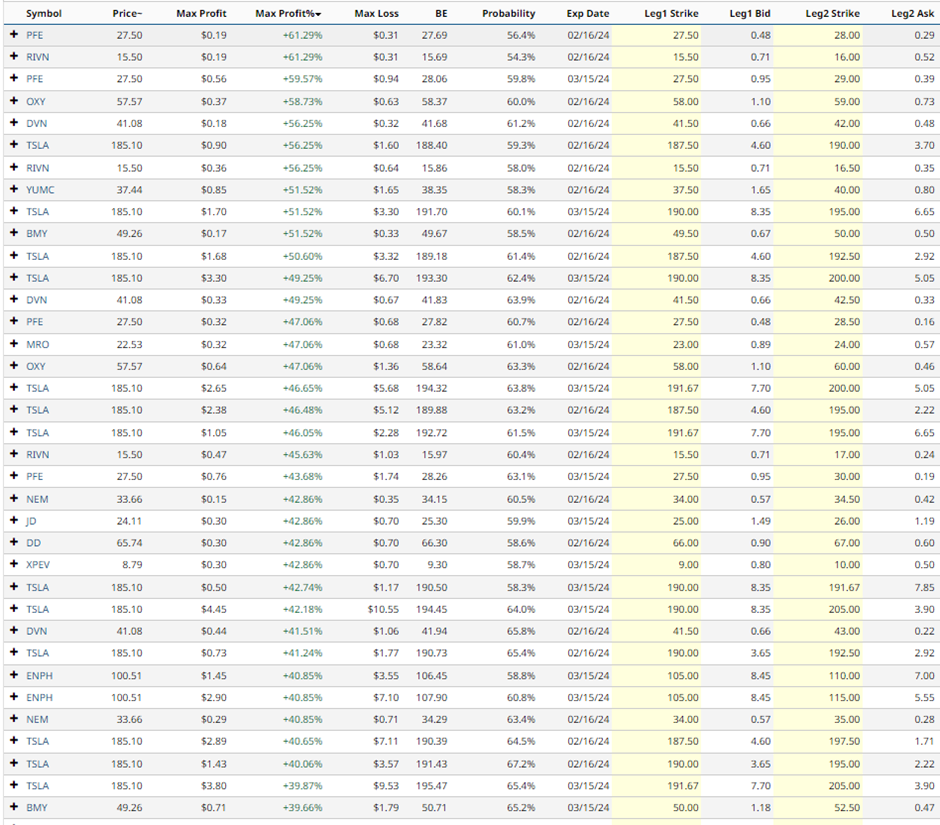Screen dimensions: 940x825
Task: Select the 38.35 breakeven cell
Action: (x=434, y=189)
